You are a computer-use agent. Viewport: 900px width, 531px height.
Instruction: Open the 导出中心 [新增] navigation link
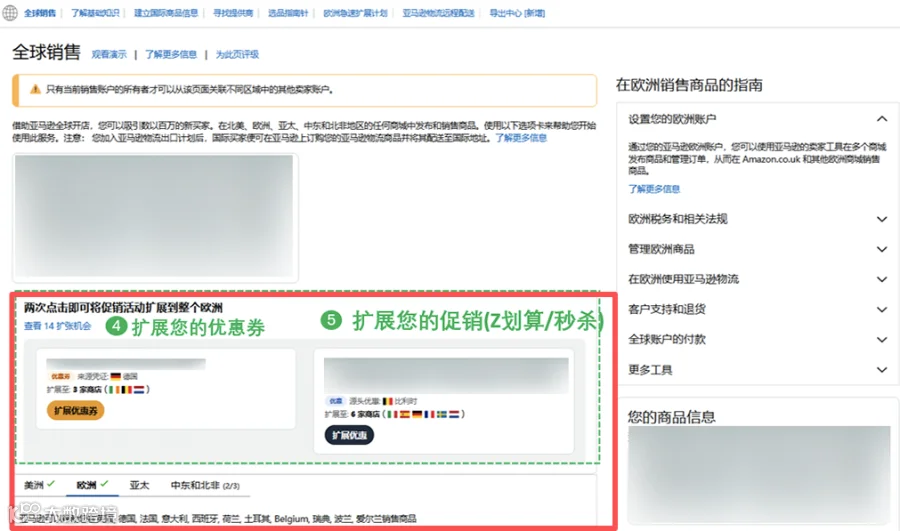(x=517, y=13)
